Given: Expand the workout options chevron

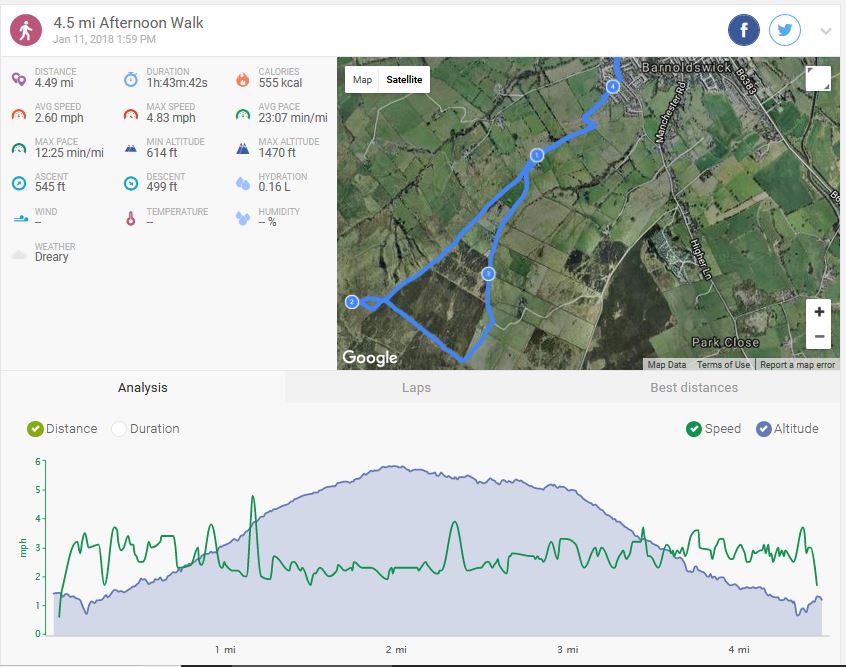Looking at the screenshot, I should click(825, 31).
